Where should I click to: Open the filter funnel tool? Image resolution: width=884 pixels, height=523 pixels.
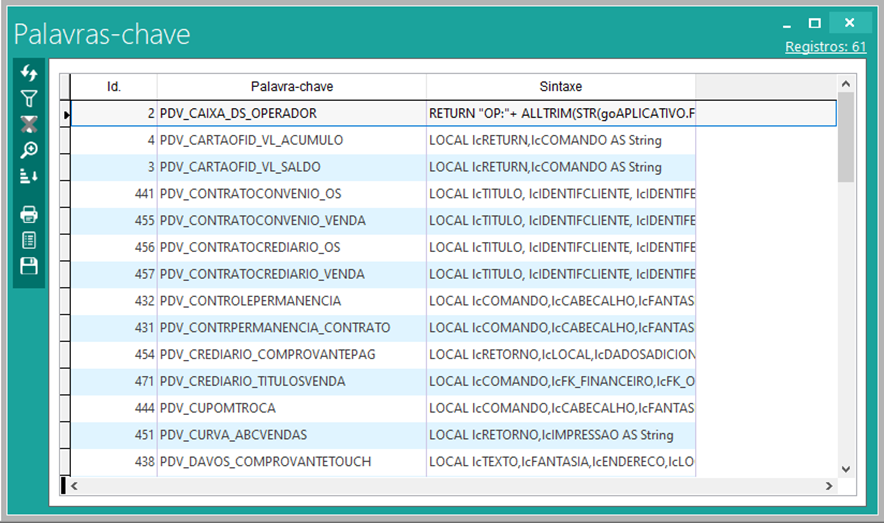tap(29, 98)
